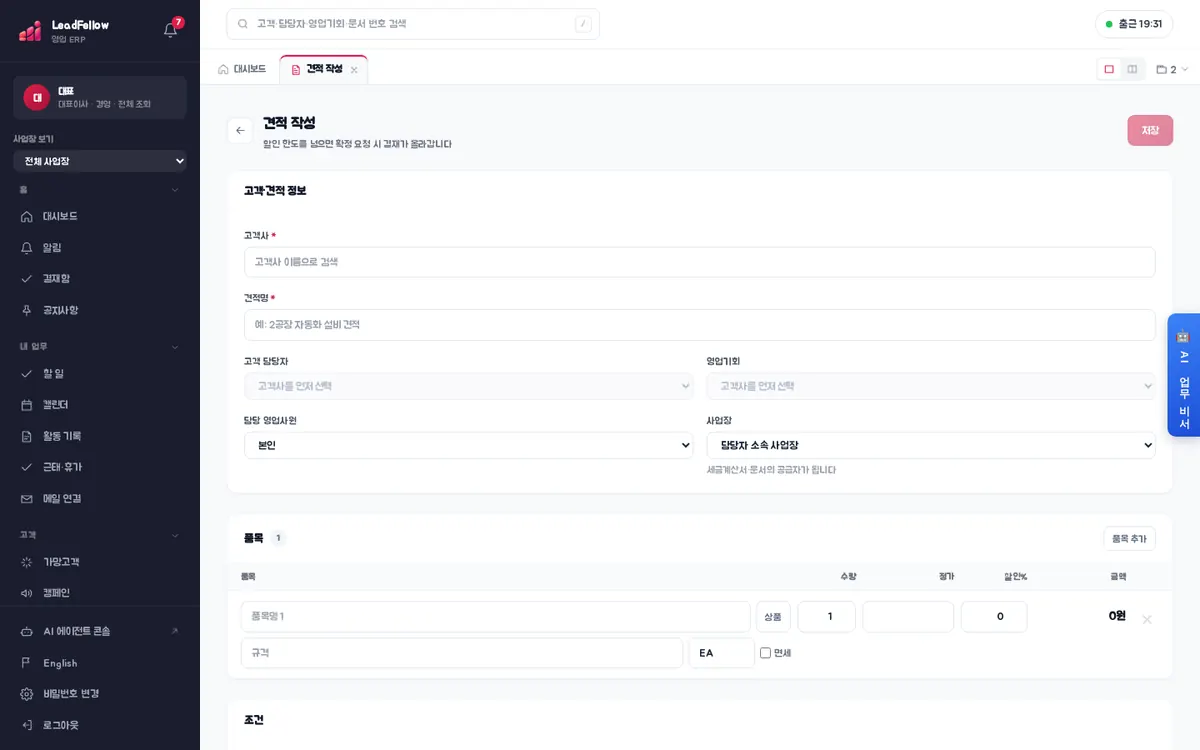This screenshot has height=750, width=1200.
Task: Click the 가망고객 sparkle icon
Action: (27, 562)
